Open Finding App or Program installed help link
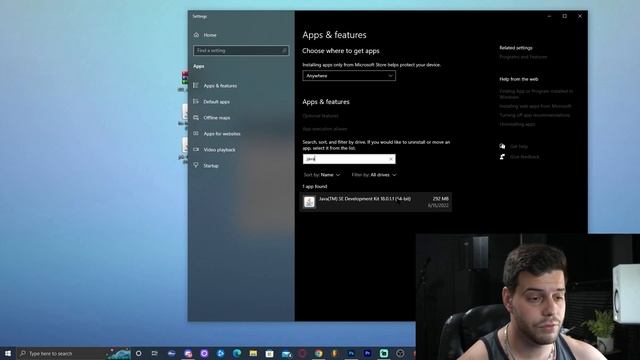 tap(536, 94)
